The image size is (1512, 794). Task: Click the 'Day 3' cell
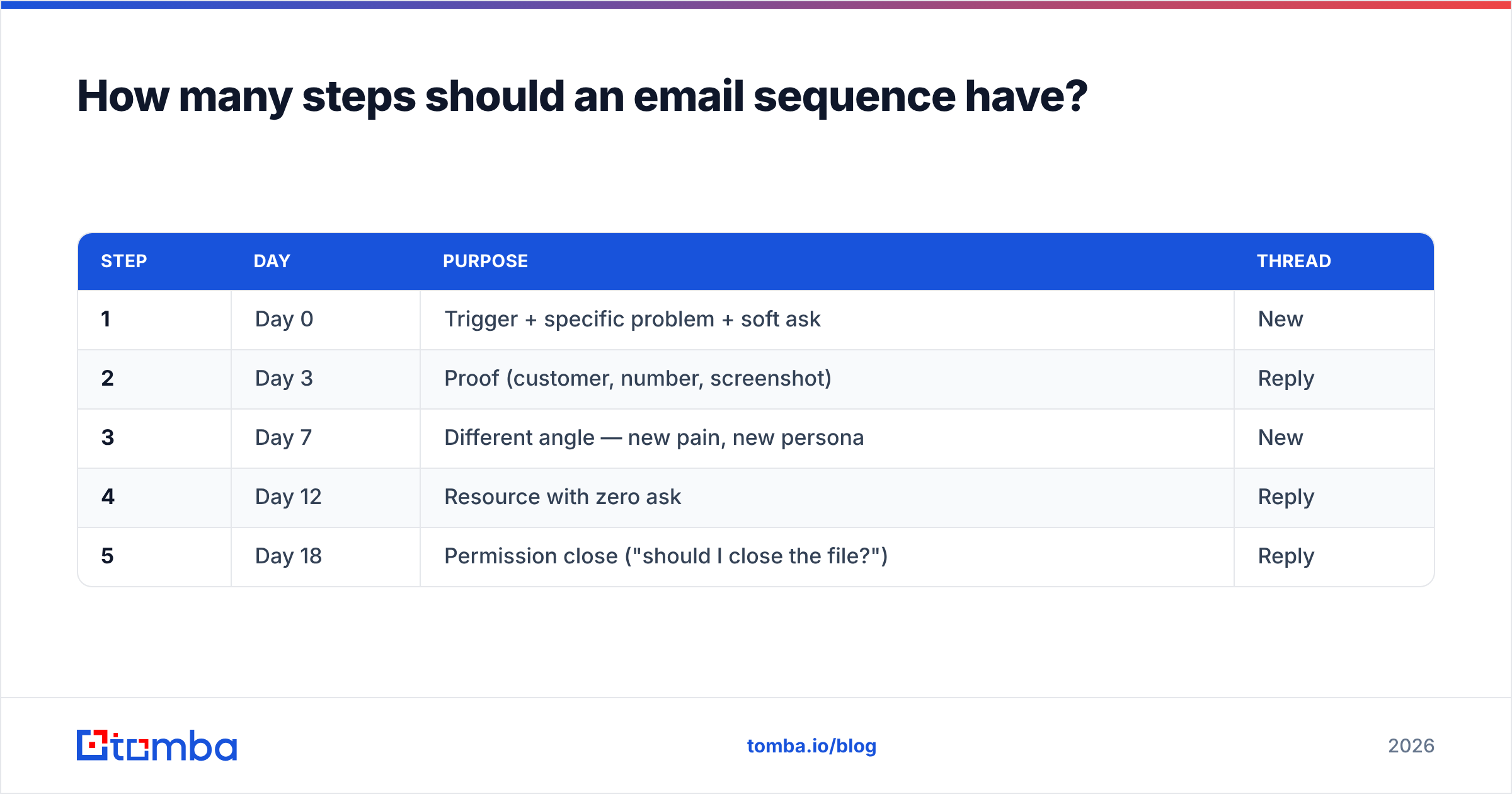pos(326,379)
